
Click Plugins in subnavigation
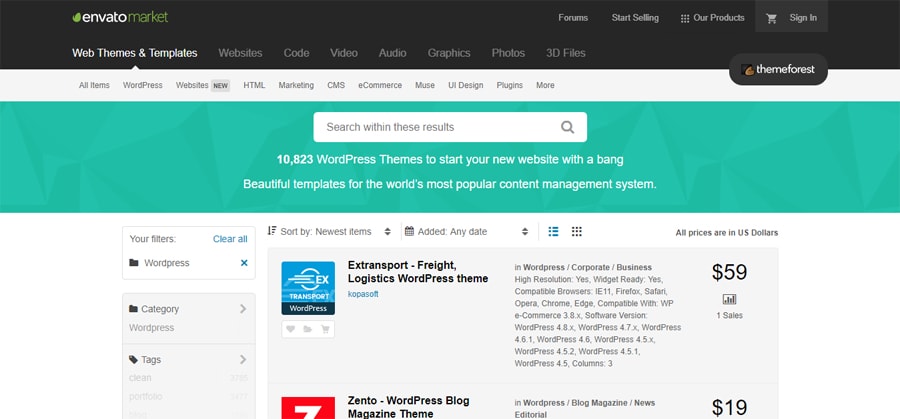coord(510,85)
